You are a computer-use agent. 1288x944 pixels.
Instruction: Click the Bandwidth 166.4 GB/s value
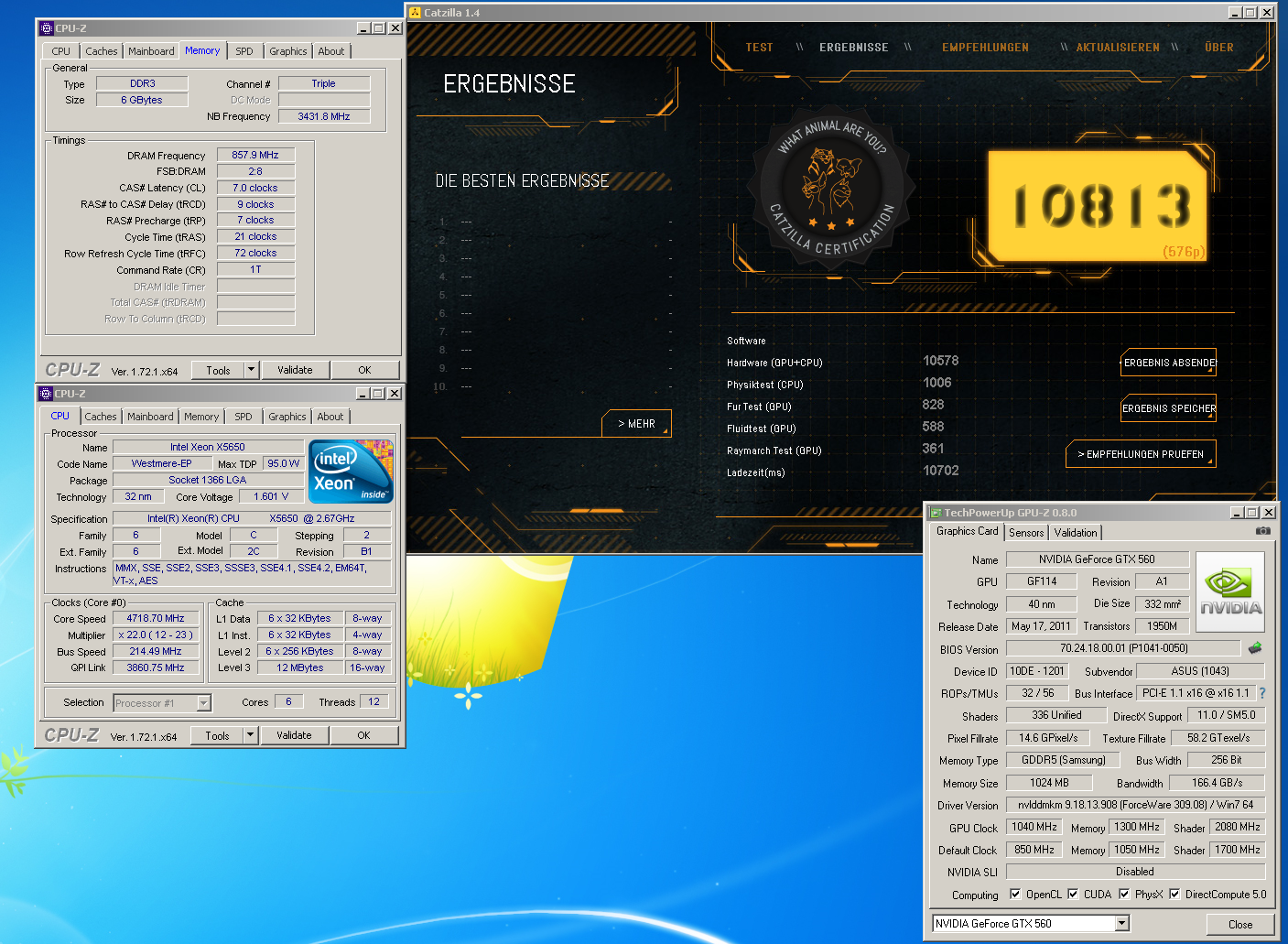(x=1217, y=783)
